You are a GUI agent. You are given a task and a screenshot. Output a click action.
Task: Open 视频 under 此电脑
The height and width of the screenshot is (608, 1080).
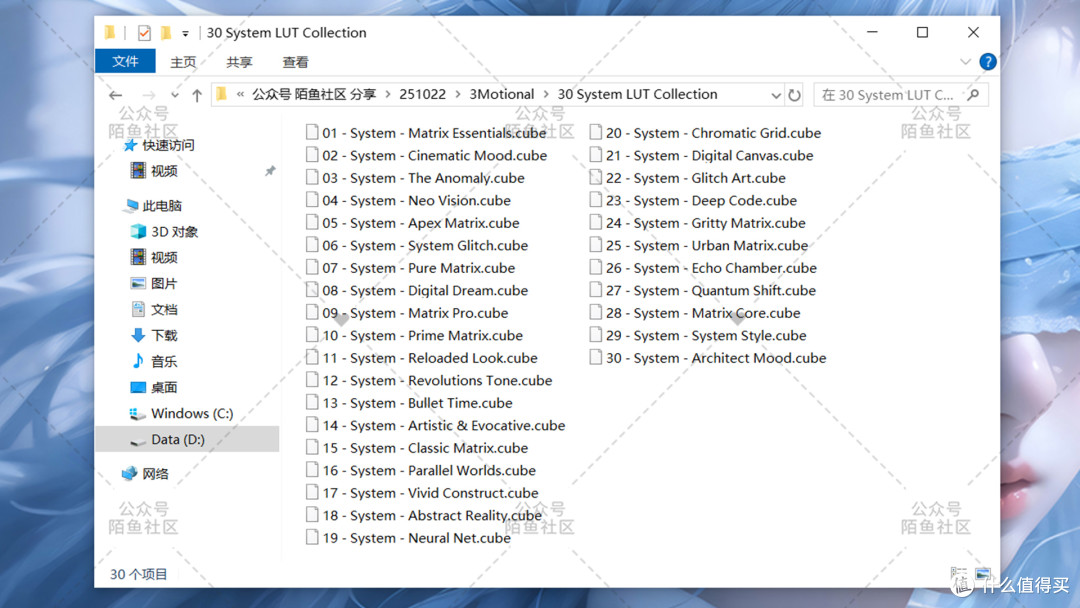click(164, 258)
